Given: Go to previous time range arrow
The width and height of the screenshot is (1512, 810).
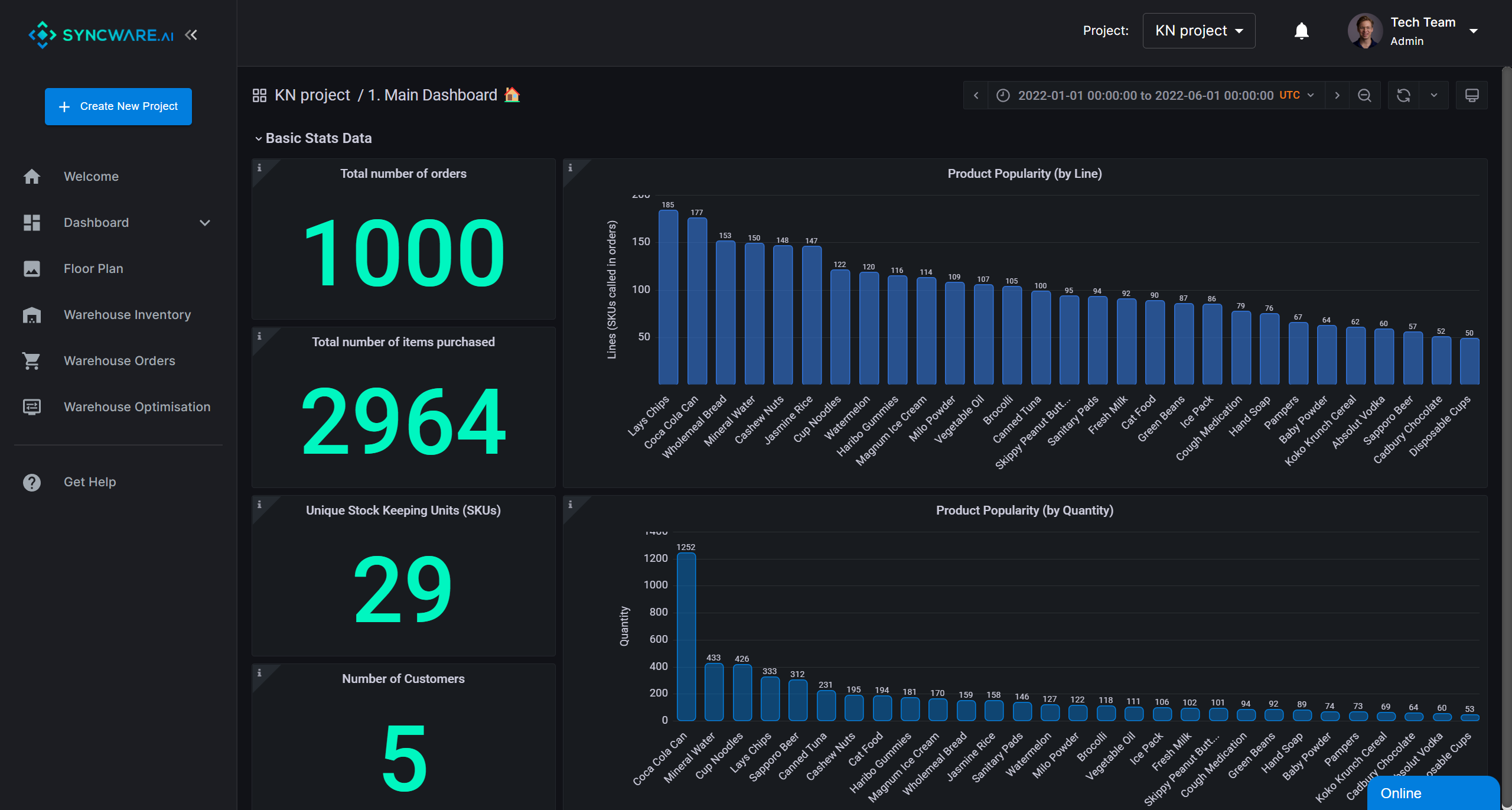Looking at the screenshot, I should (976, 96).
